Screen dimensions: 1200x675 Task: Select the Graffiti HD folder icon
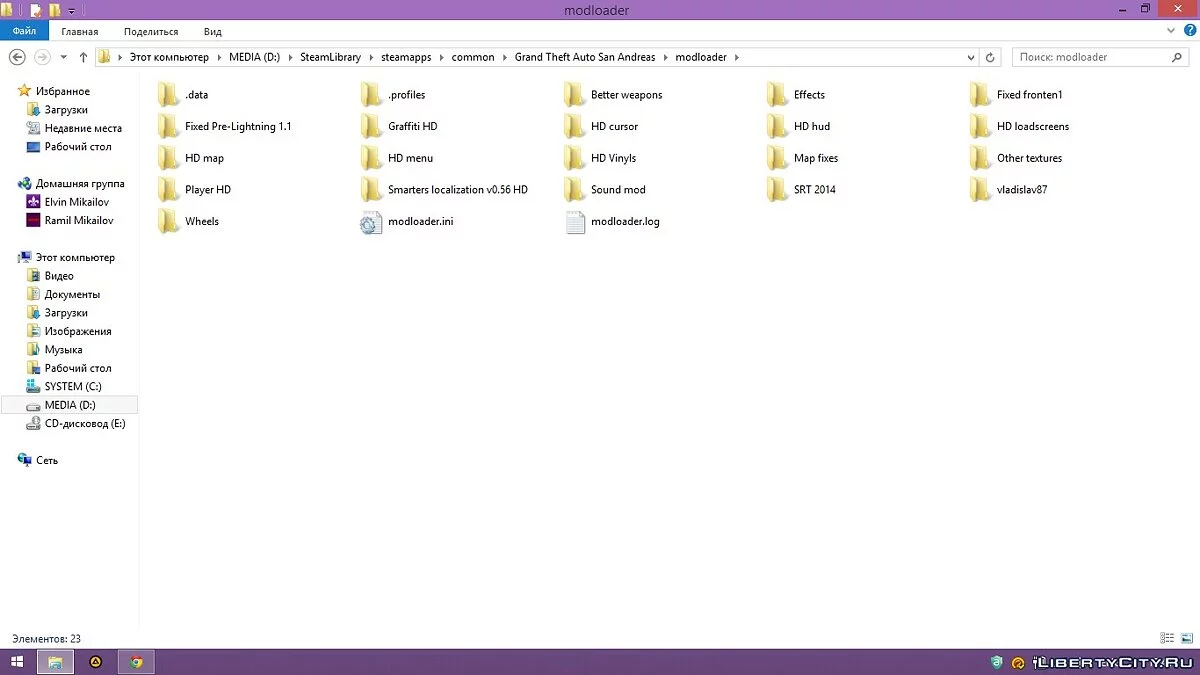(371, 127)
